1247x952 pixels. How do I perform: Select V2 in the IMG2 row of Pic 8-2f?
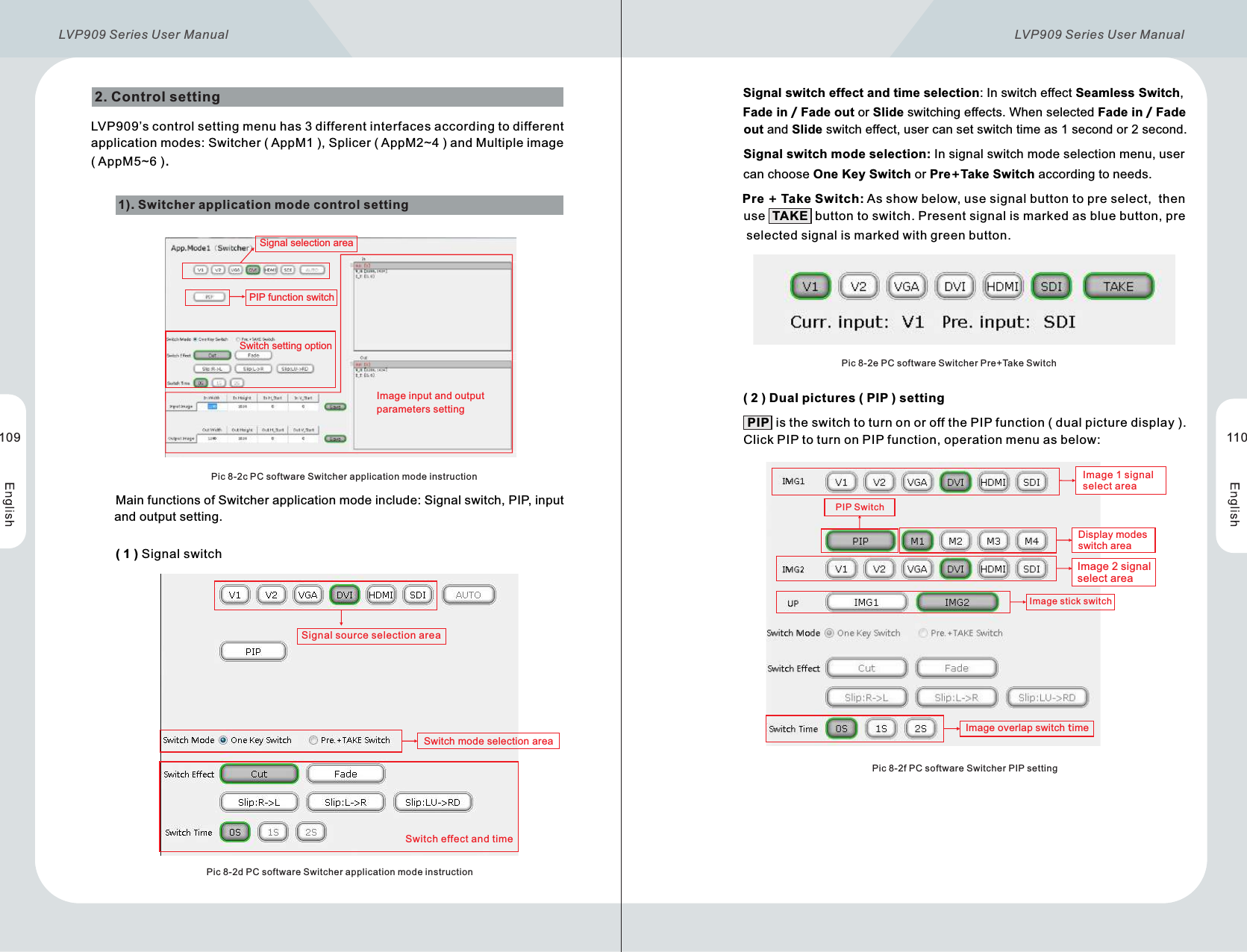click(879, 569)
